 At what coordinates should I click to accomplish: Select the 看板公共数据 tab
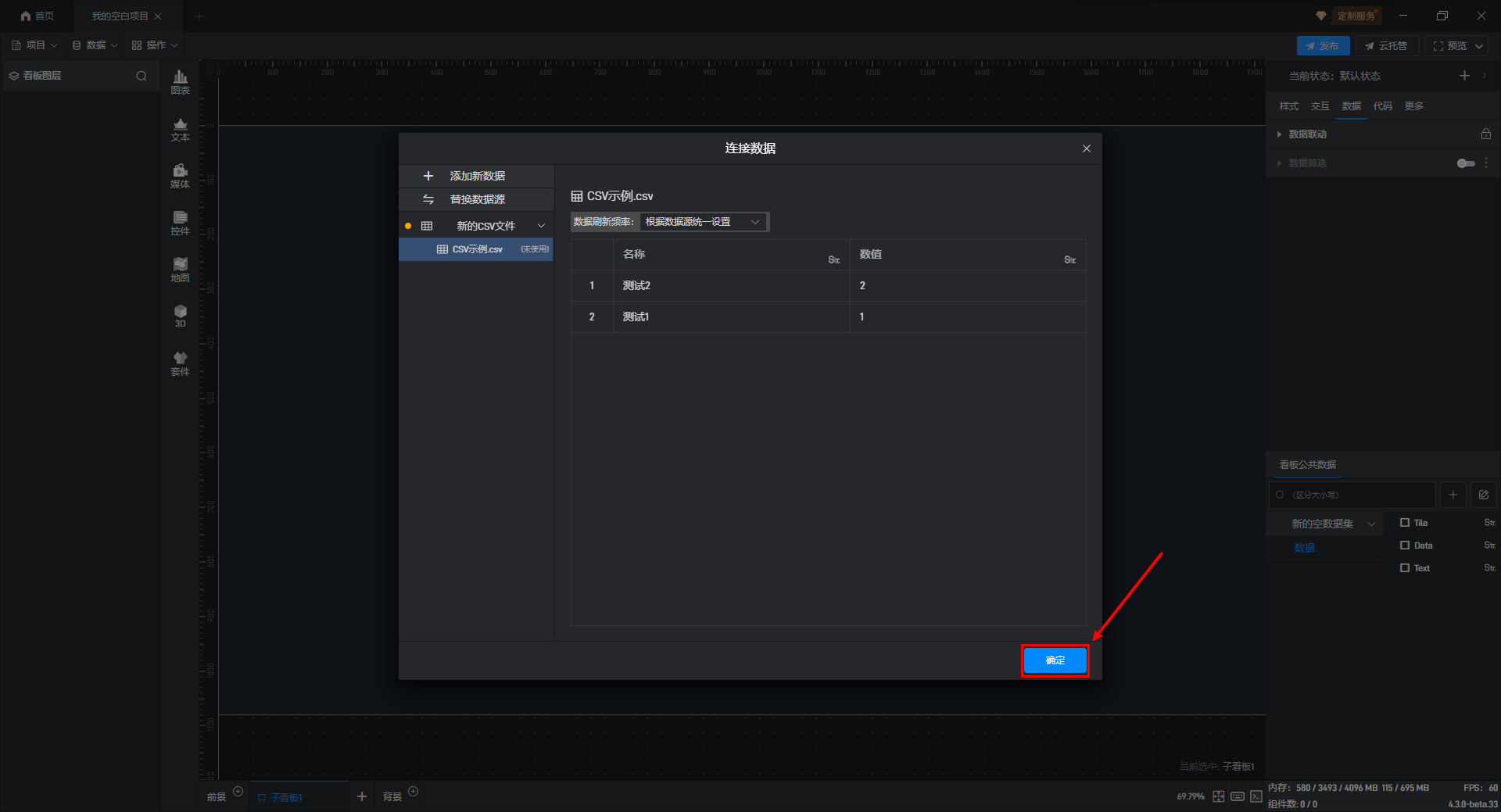click(1307, 465)
